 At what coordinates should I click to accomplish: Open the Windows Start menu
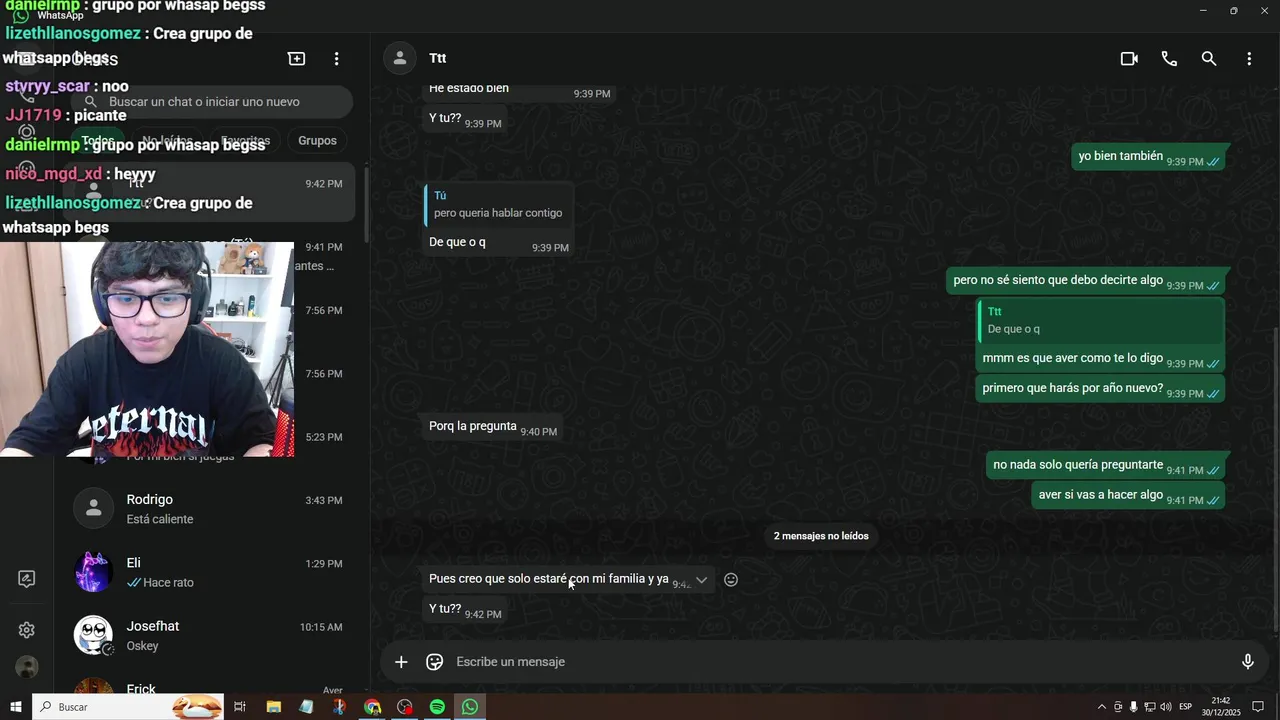tap(16, 707)
